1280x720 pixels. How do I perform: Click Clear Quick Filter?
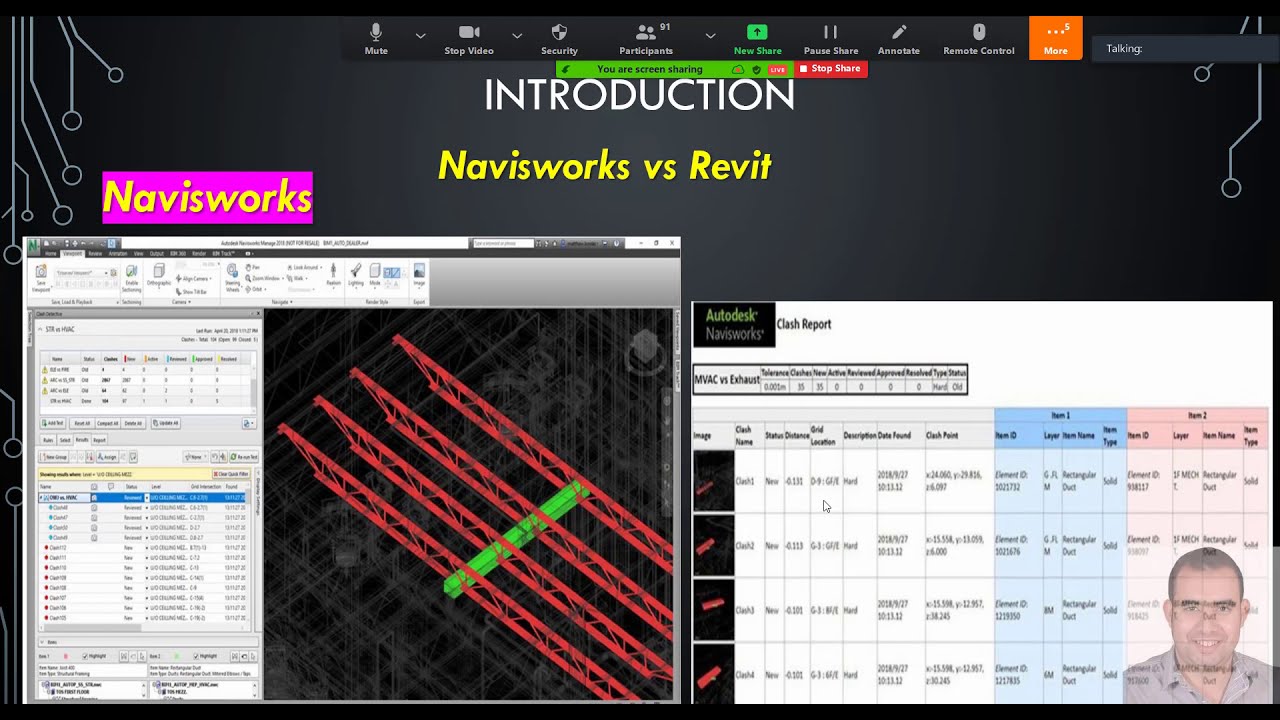(x=231, y=474)
